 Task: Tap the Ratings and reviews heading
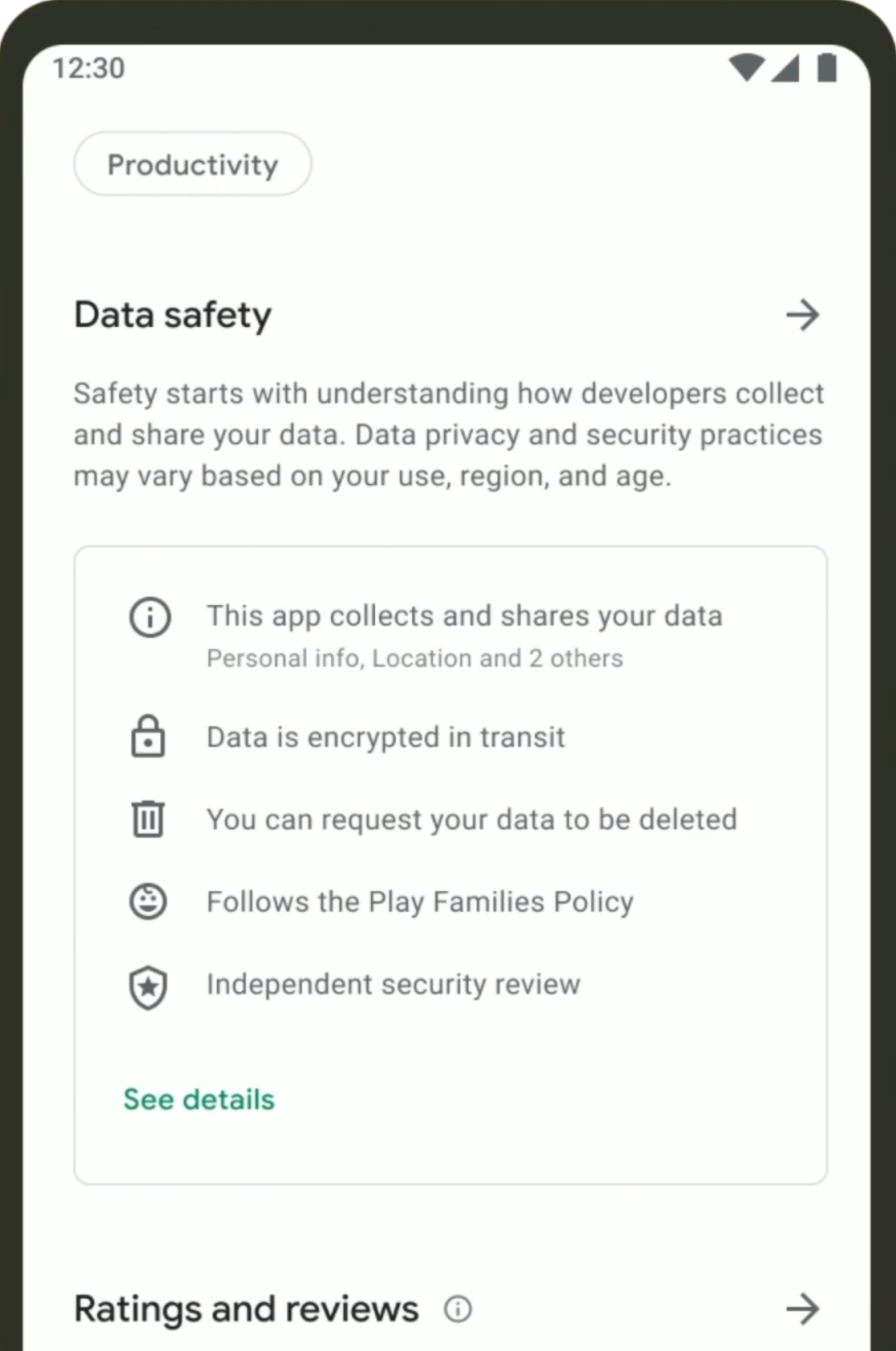tap(246, 1309)
